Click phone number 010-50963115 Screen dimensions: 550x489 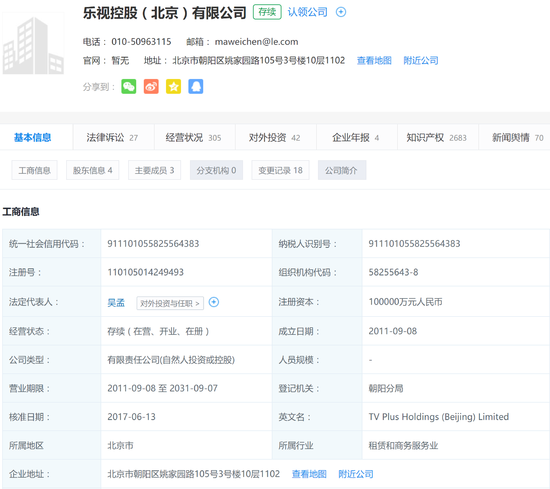coord(141,42)
